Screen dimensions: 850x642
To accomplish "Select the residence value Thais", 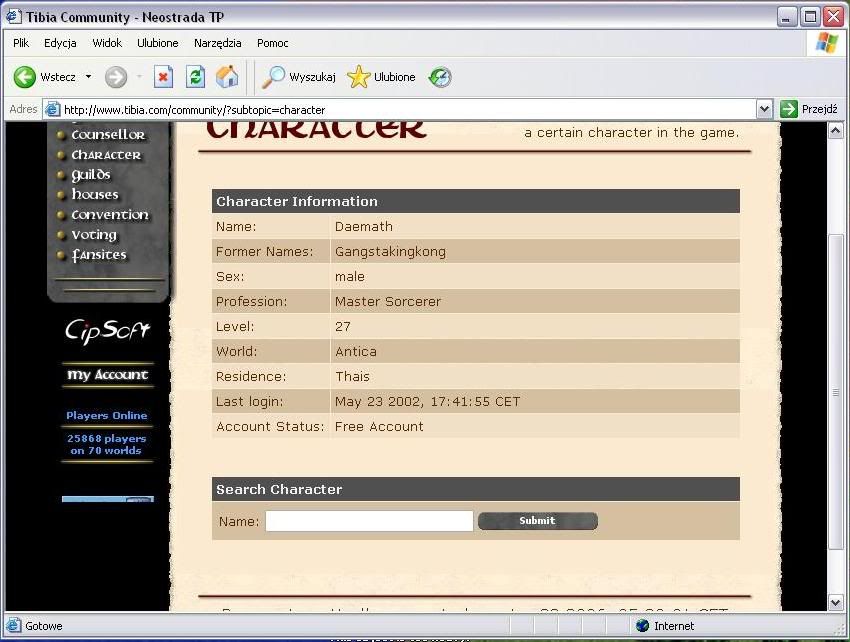I will tap(352, 376).
